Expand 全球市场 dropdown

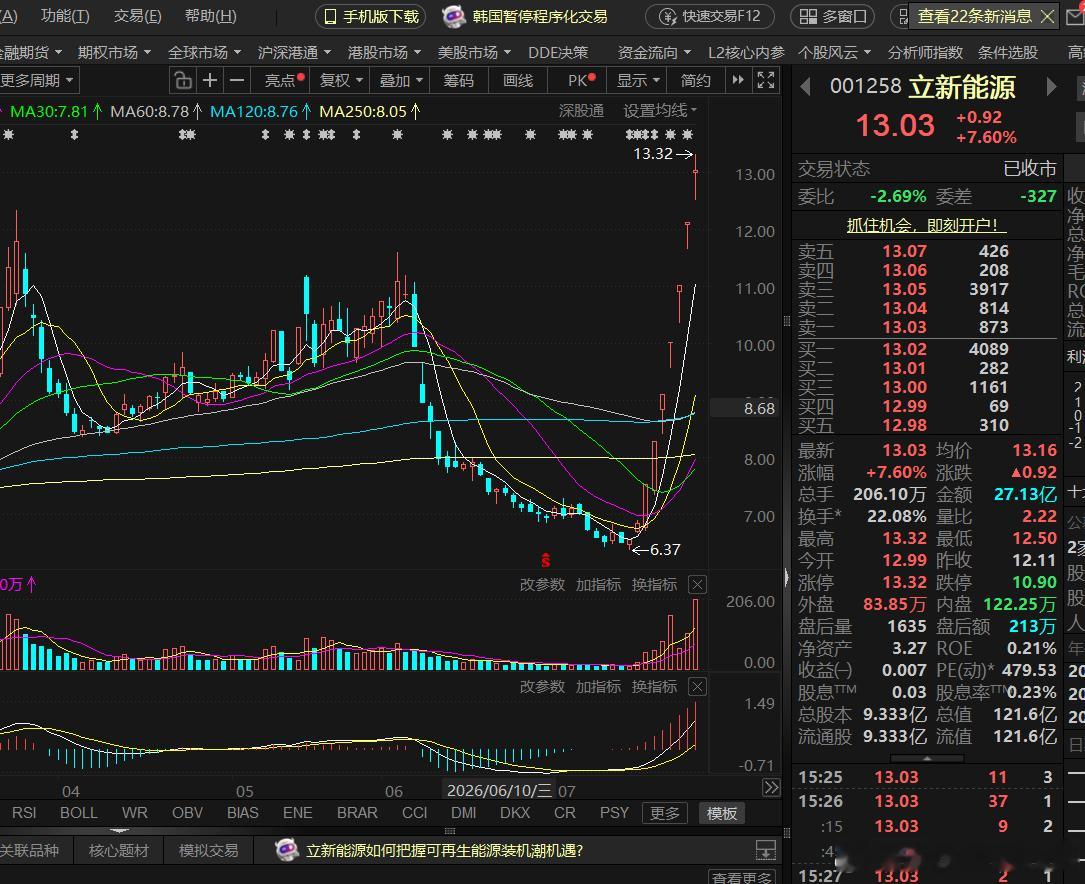pyautogui.click(x=204, y=53)
